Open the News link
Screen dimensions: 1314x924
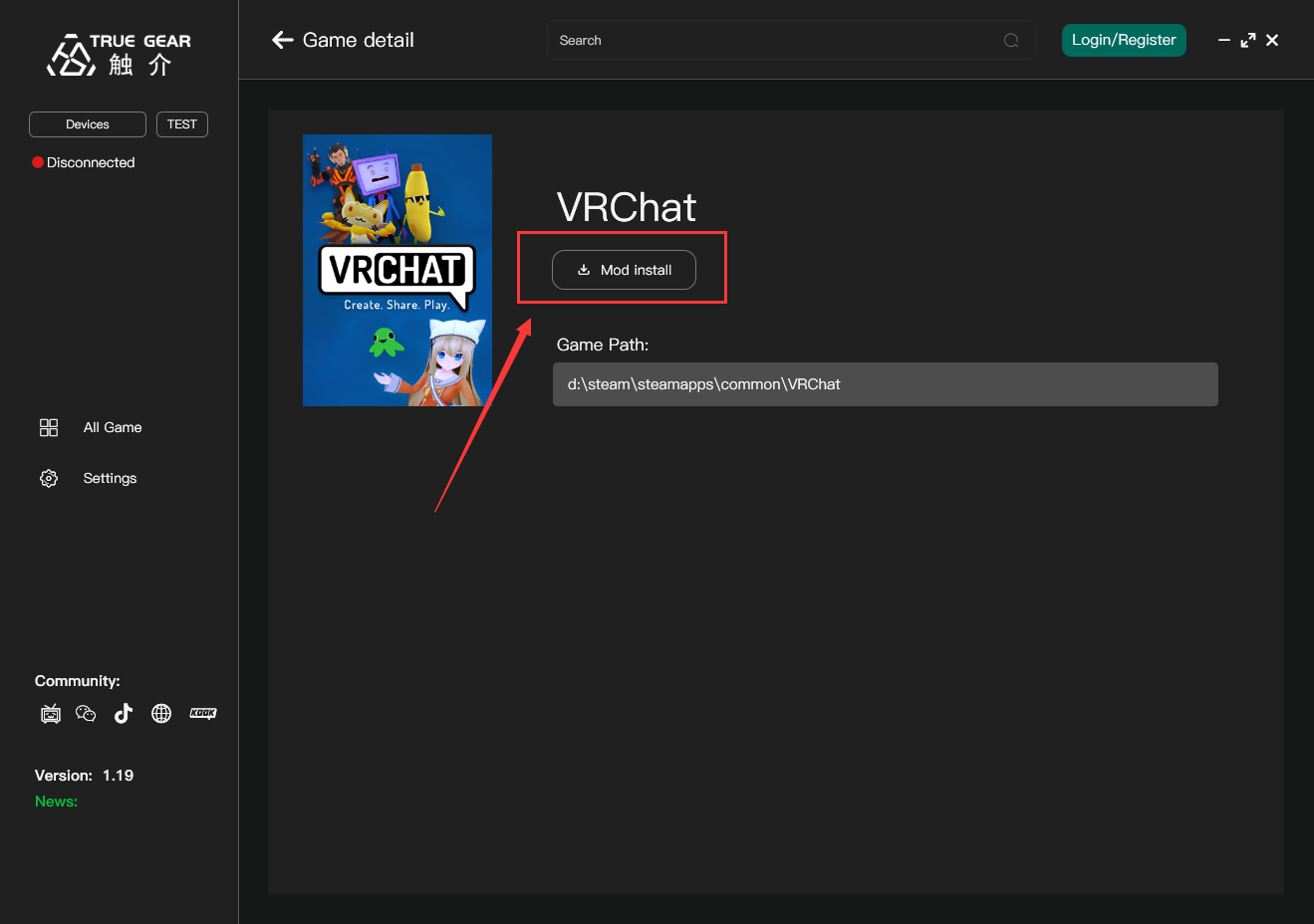[56, 801]
